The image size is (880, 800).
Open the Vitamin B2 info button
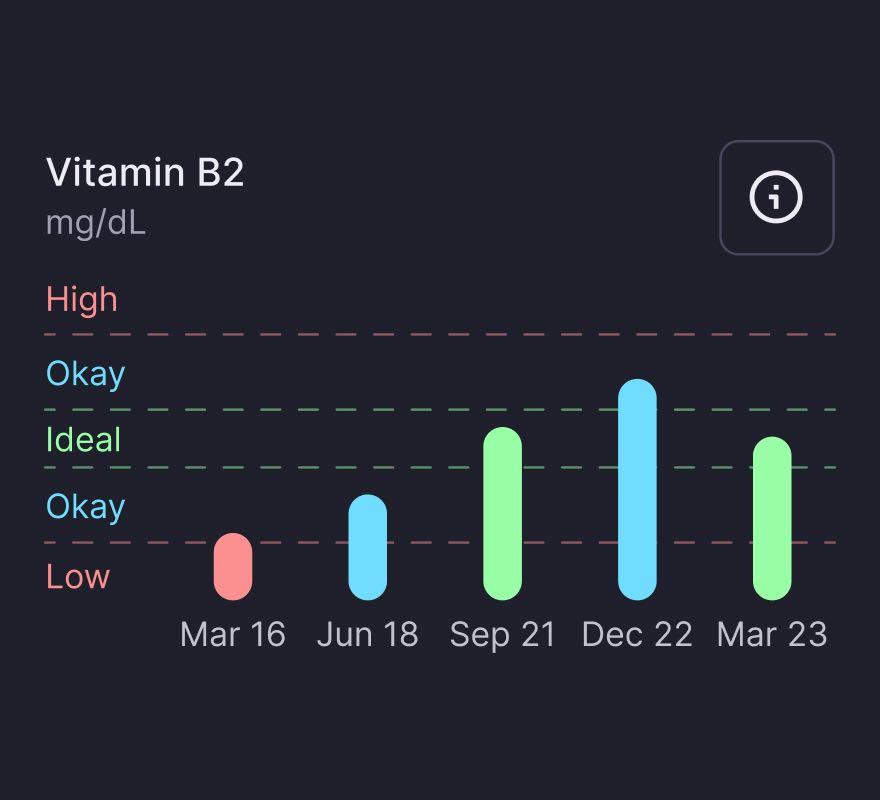(776, 198)
